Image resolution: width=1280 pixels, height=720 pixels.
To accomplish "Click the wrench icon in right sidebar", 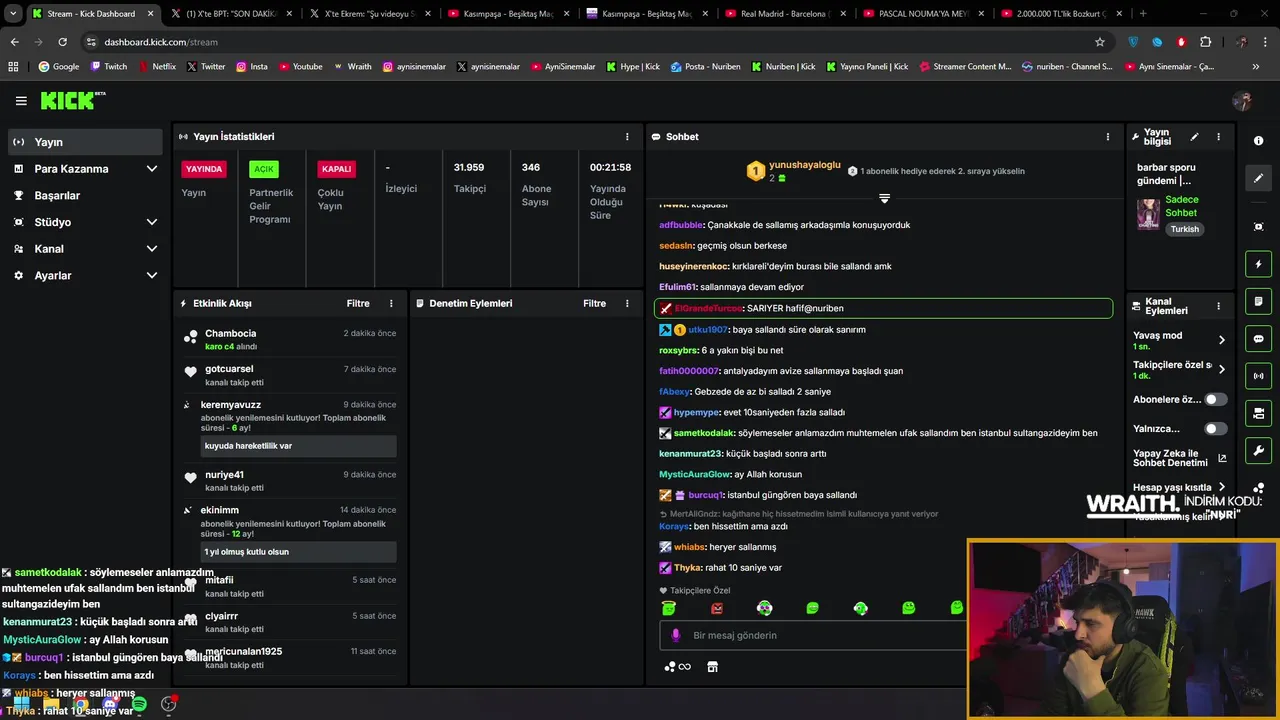I will click(x=1259, y=450).
